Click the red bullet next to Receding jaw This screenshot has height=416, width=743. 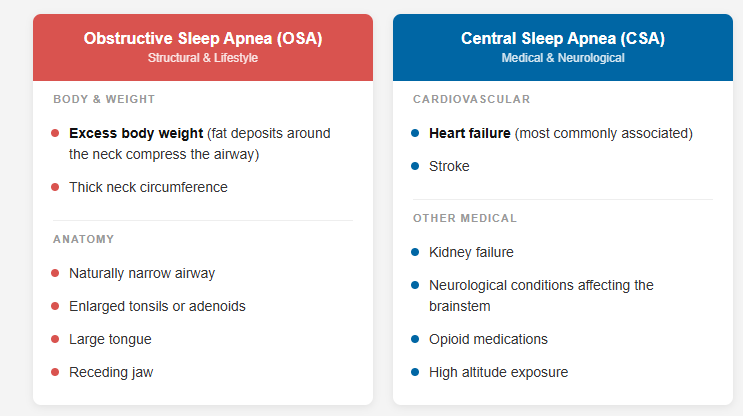(x=55, y=372)
